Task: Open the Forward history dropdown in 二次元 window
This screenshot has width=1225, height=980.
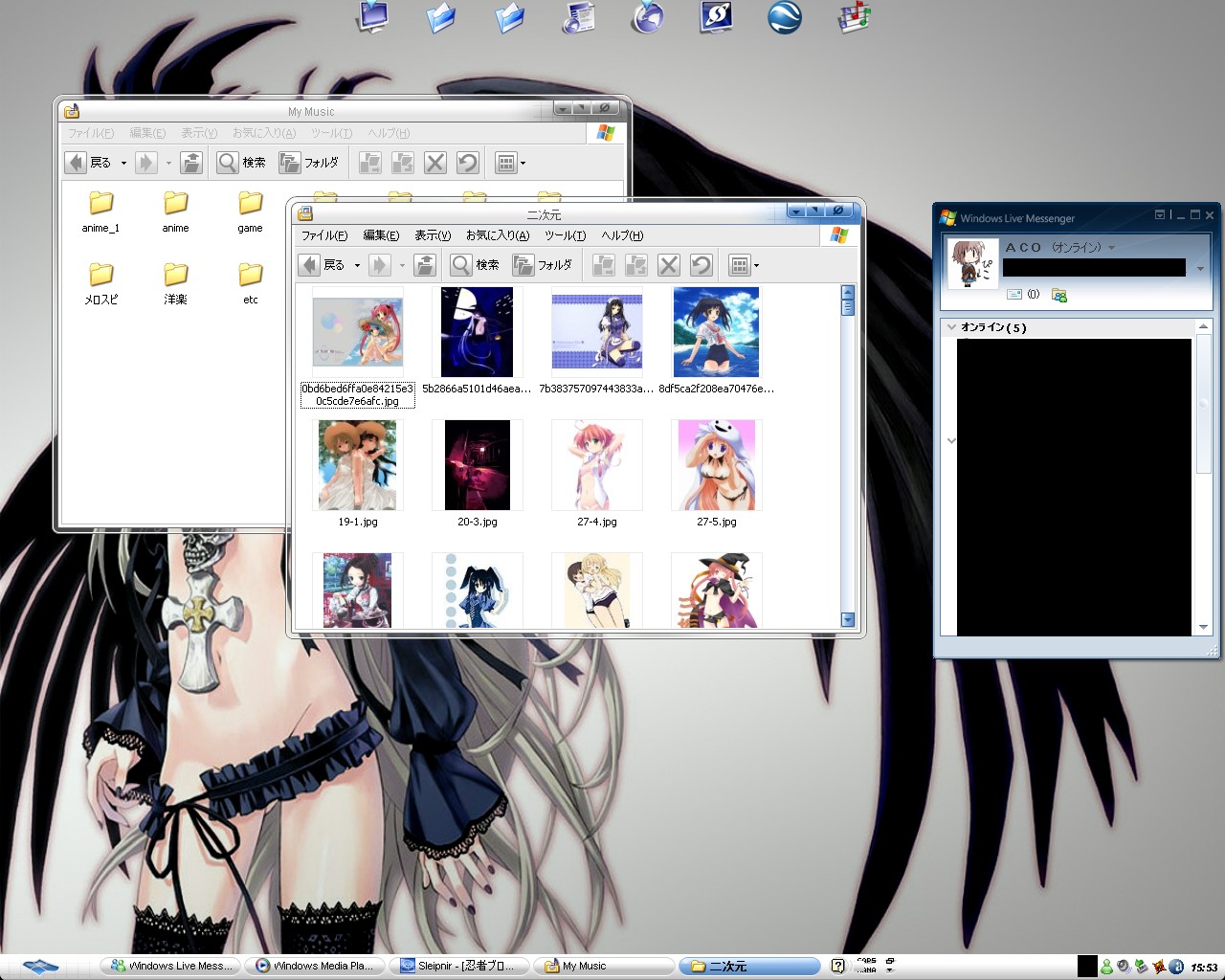Action: point(402,266)
